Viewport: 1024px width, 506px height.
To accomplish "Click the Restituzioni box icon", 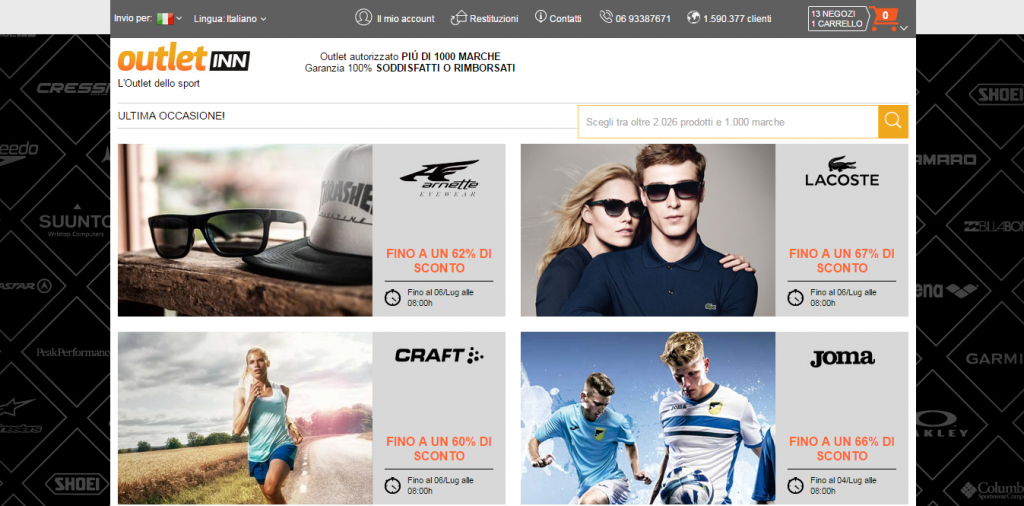I will [459, 18].
